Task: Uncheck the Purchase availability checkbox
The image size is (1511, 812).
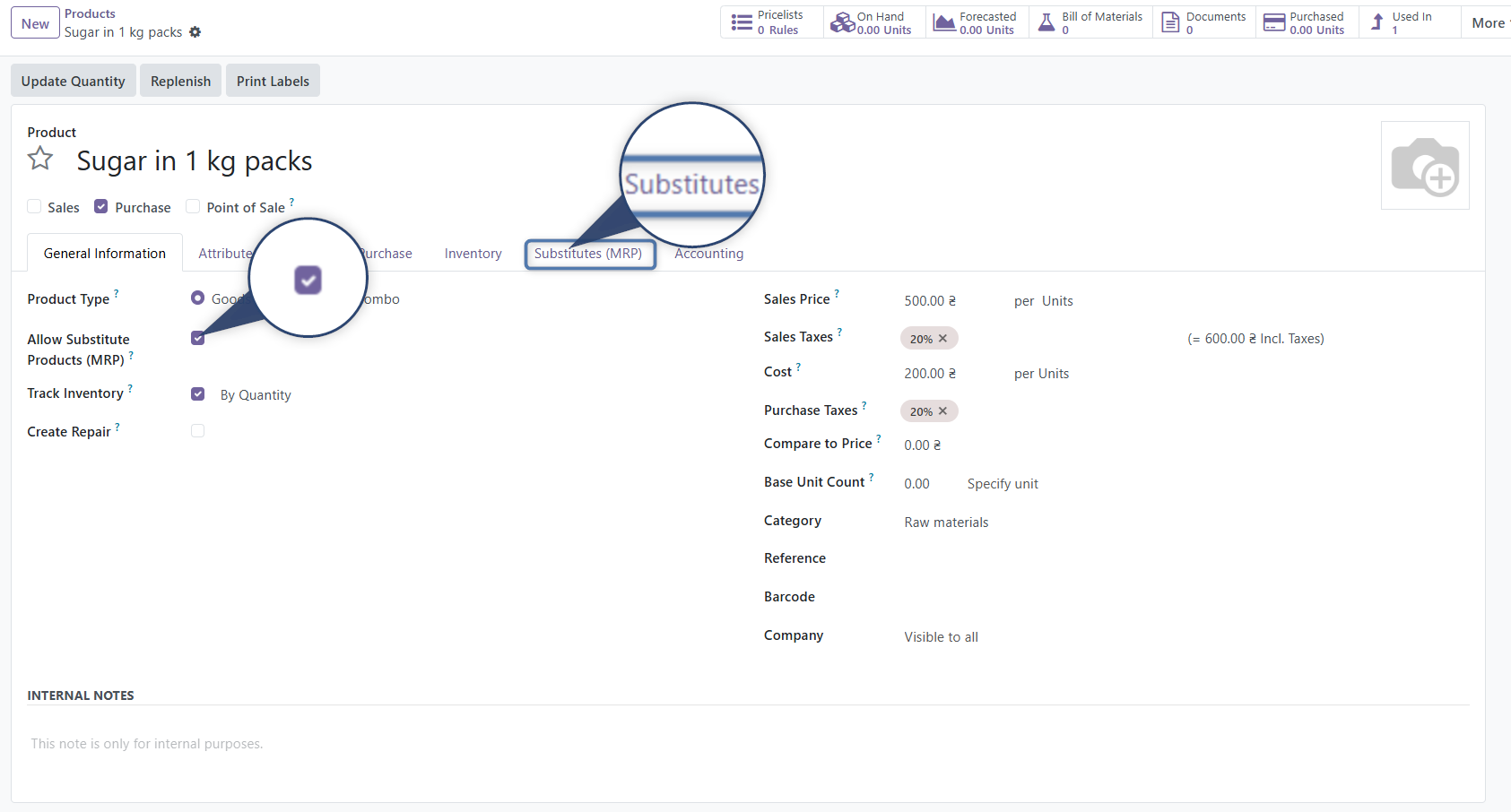Action: pos(101,205)
